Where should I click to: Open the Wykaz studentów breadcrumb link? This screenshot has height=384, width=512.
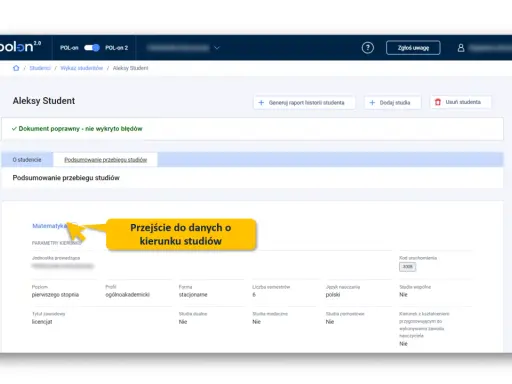pos(82,68)
